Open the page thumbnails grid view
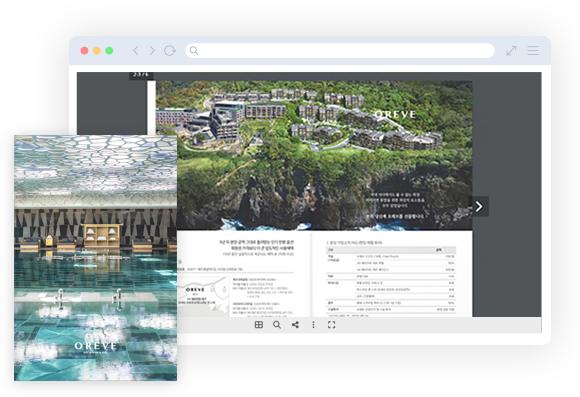Image resolution: width=580 pixels, height=397 pixels. (259, 325)
